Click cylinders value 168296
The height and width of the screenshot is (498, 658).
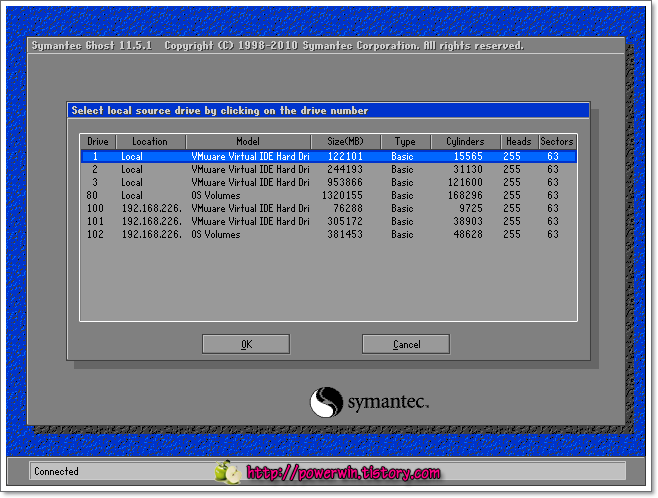[465, 196]
